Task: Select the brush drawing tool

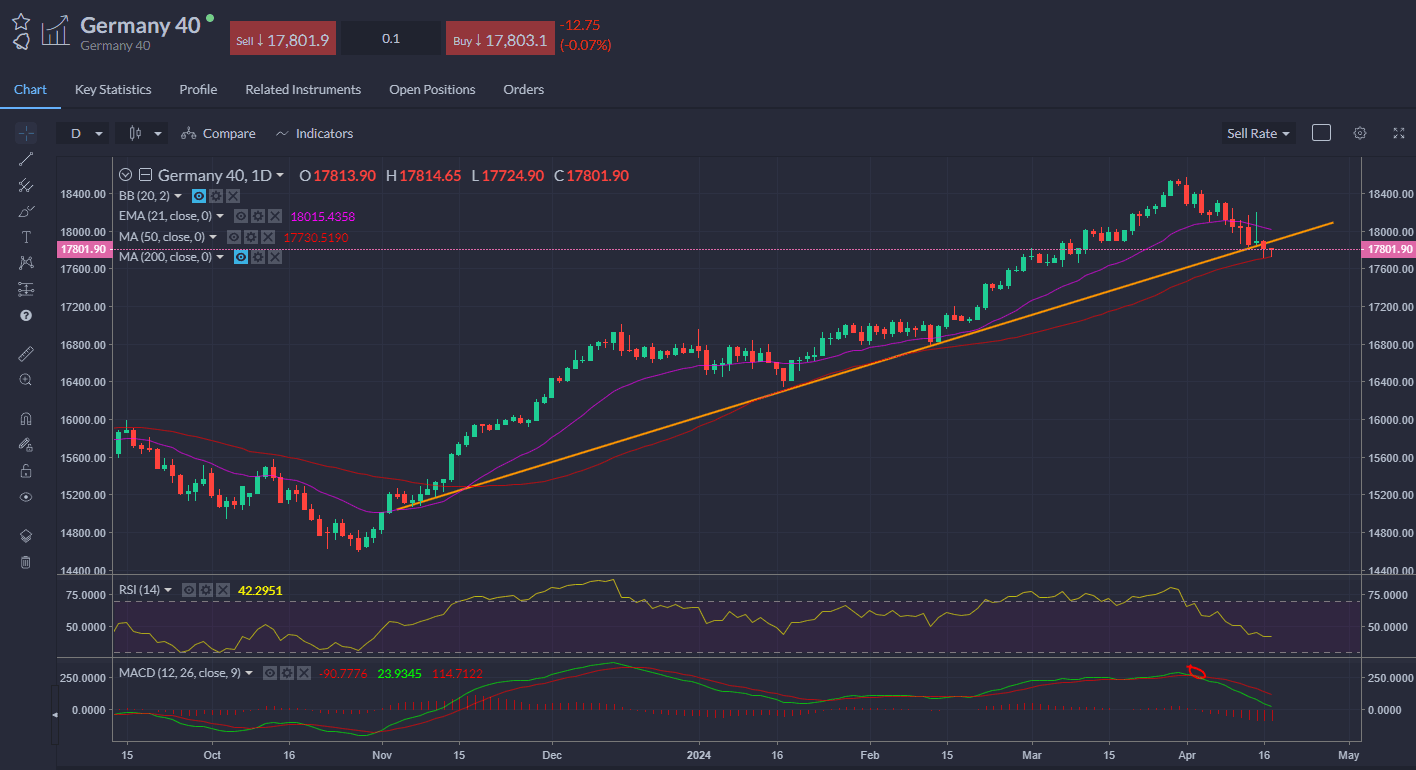Action: coord(26,211)
